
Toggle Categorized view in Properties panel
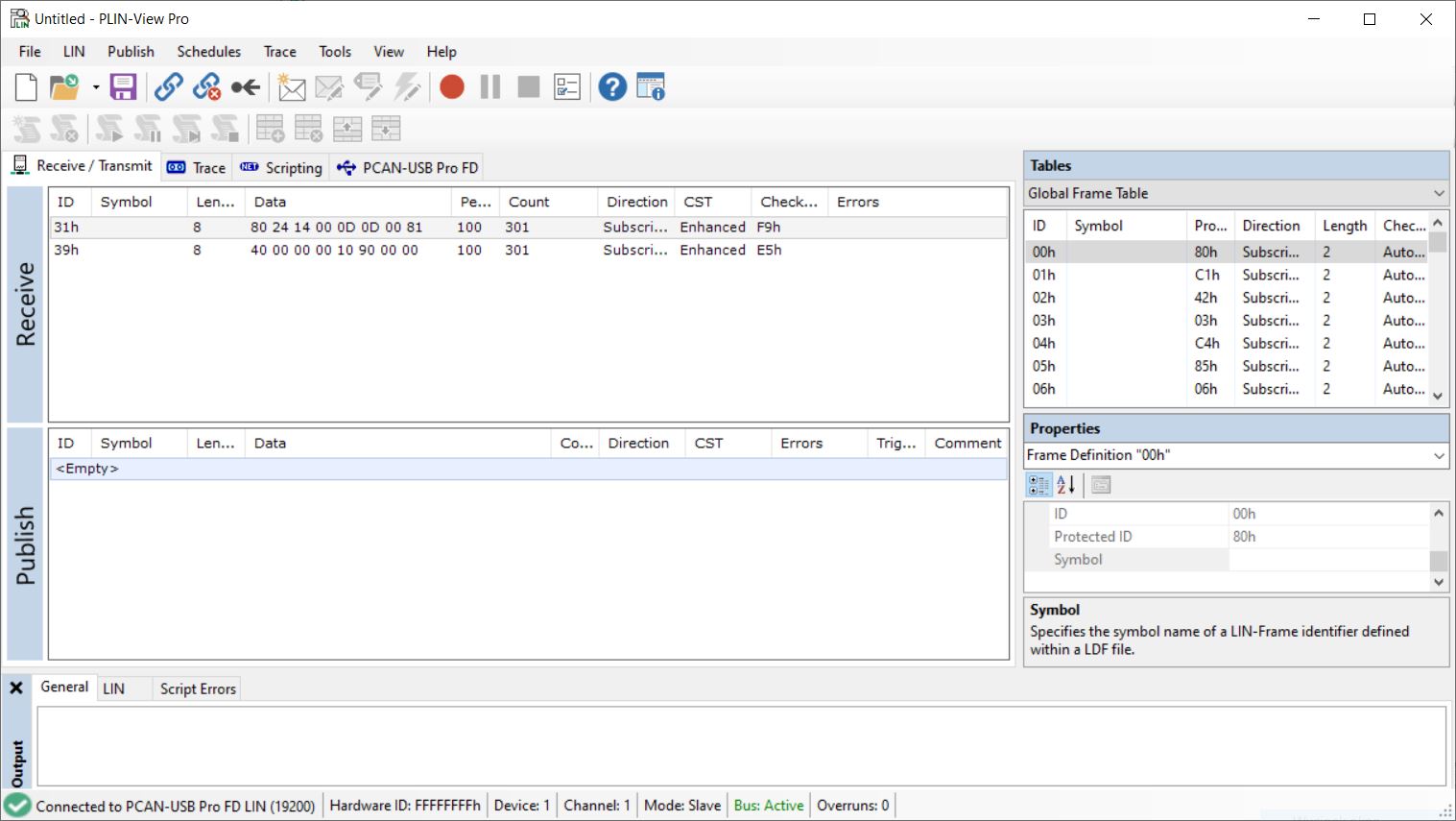click(1038, 485)
